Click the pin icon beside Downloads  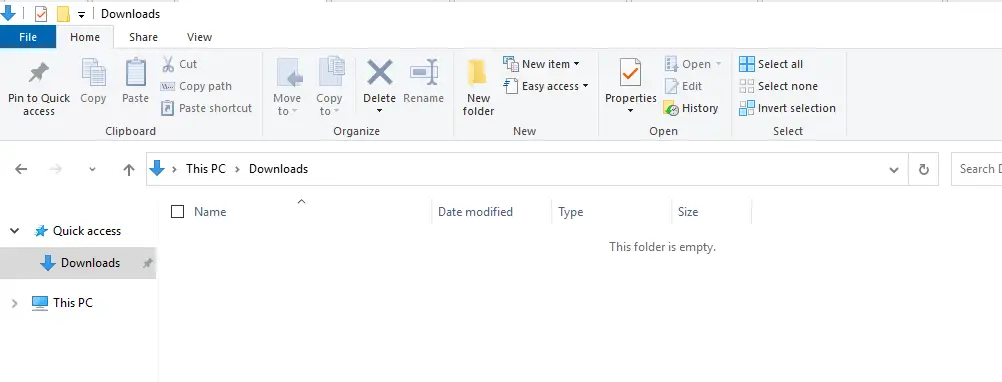pos(148,263)
